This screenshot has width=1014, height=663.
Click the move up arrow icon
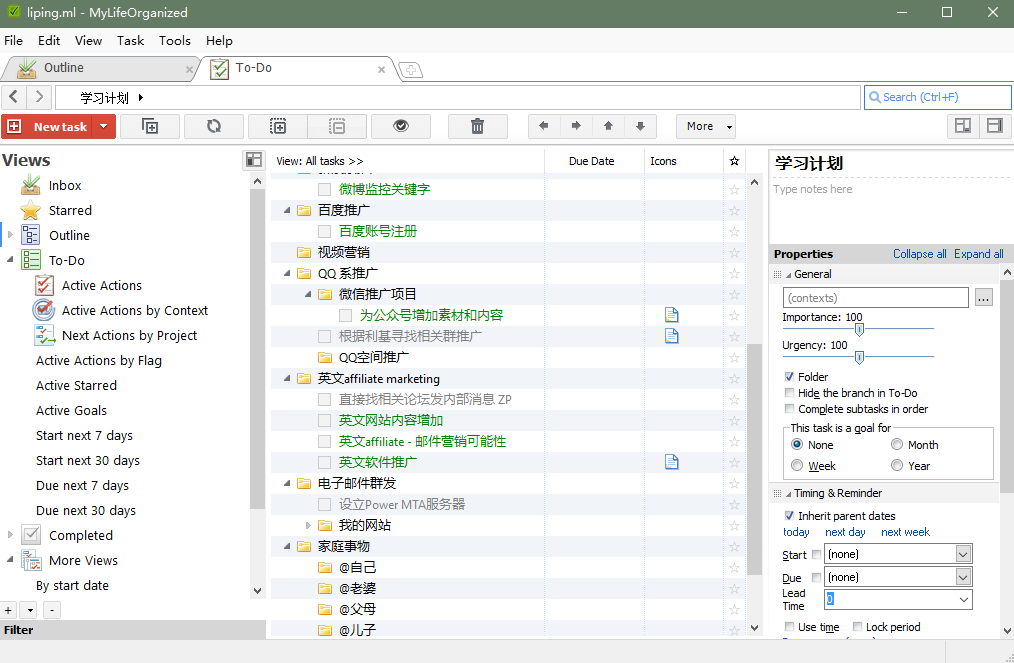[x=608, y=126]
